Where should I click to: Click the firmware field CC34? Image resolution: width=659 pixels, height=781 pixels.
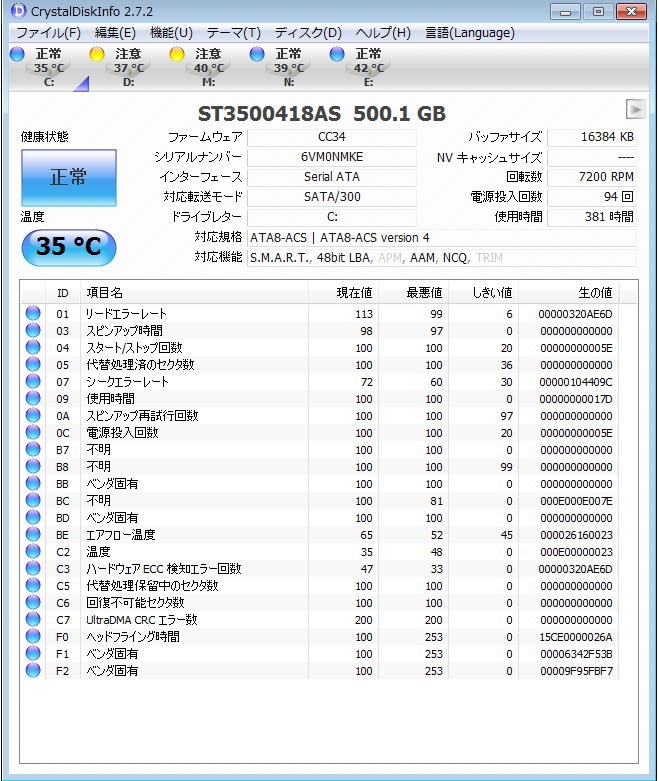click(x=332, y=137)
